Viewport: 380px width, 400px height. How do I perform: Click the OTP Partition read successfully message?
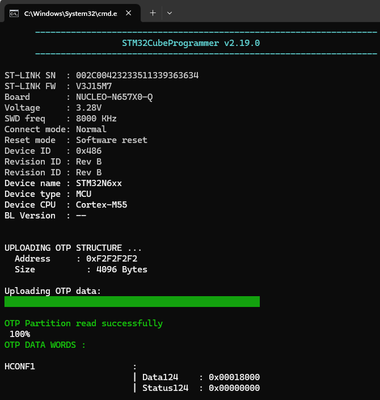click(84, 323)
